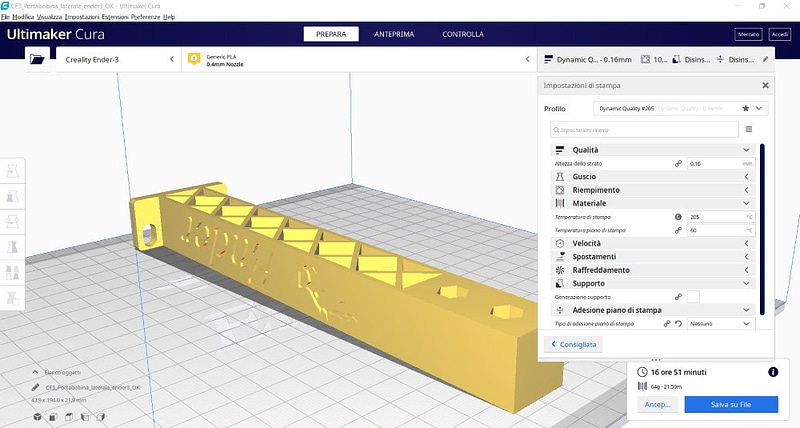Toggle the Generazione supporto checkbox

click(693, 296)
